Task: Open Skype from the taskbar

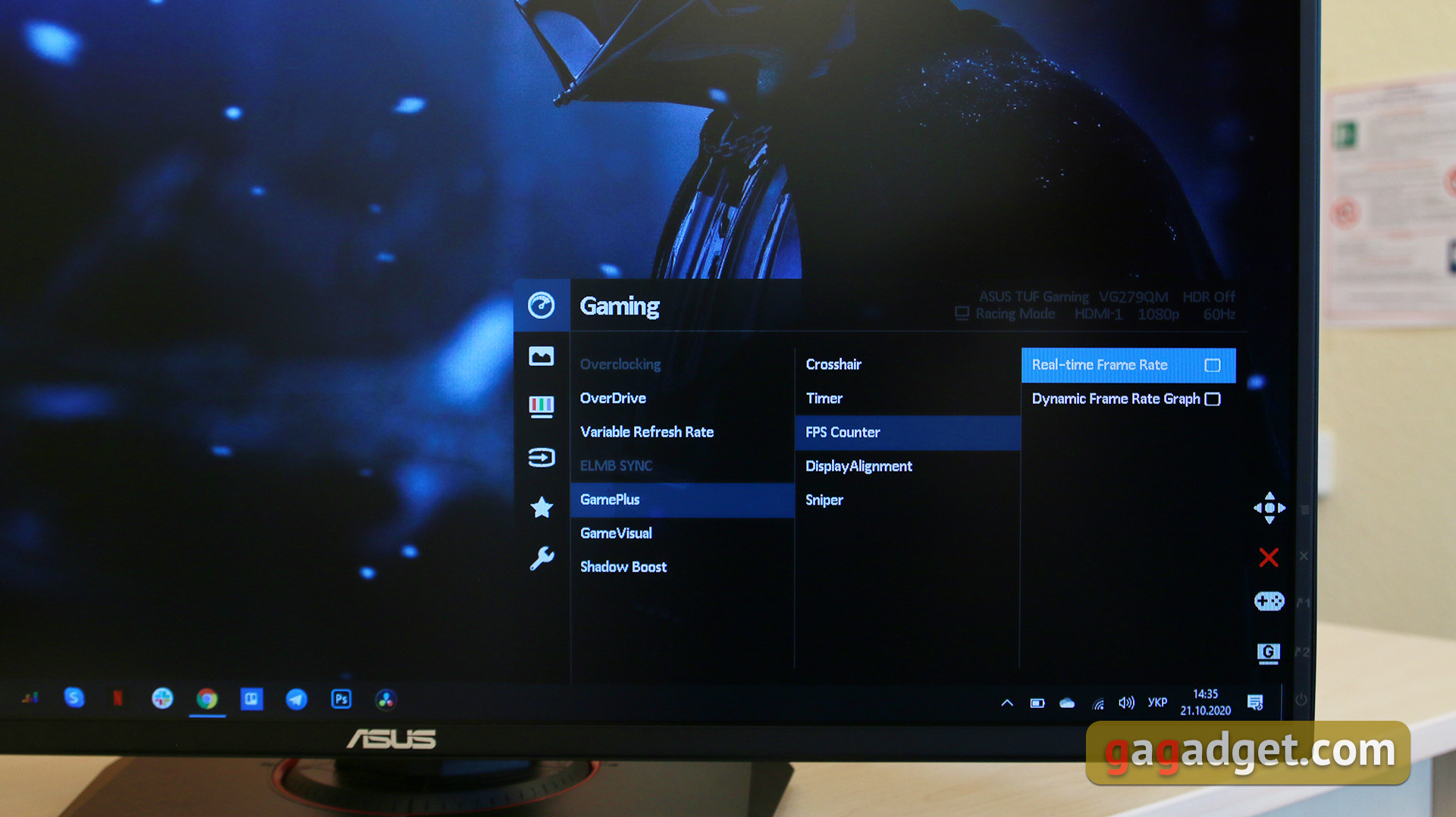Action: click(x=74, y=697)
